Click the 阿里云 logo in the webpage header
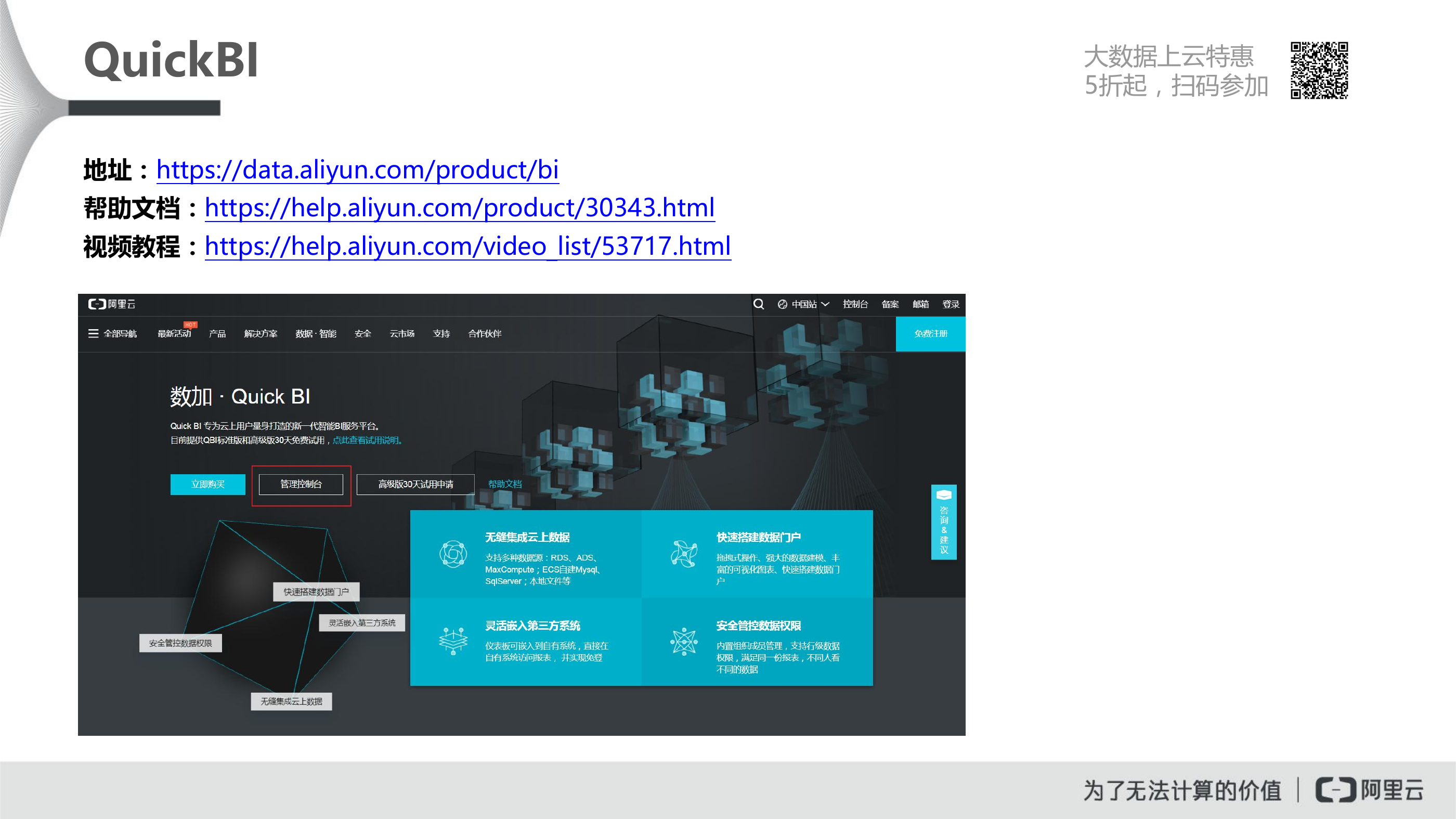Screen dimensions: 1456x819 coord(112,304)
